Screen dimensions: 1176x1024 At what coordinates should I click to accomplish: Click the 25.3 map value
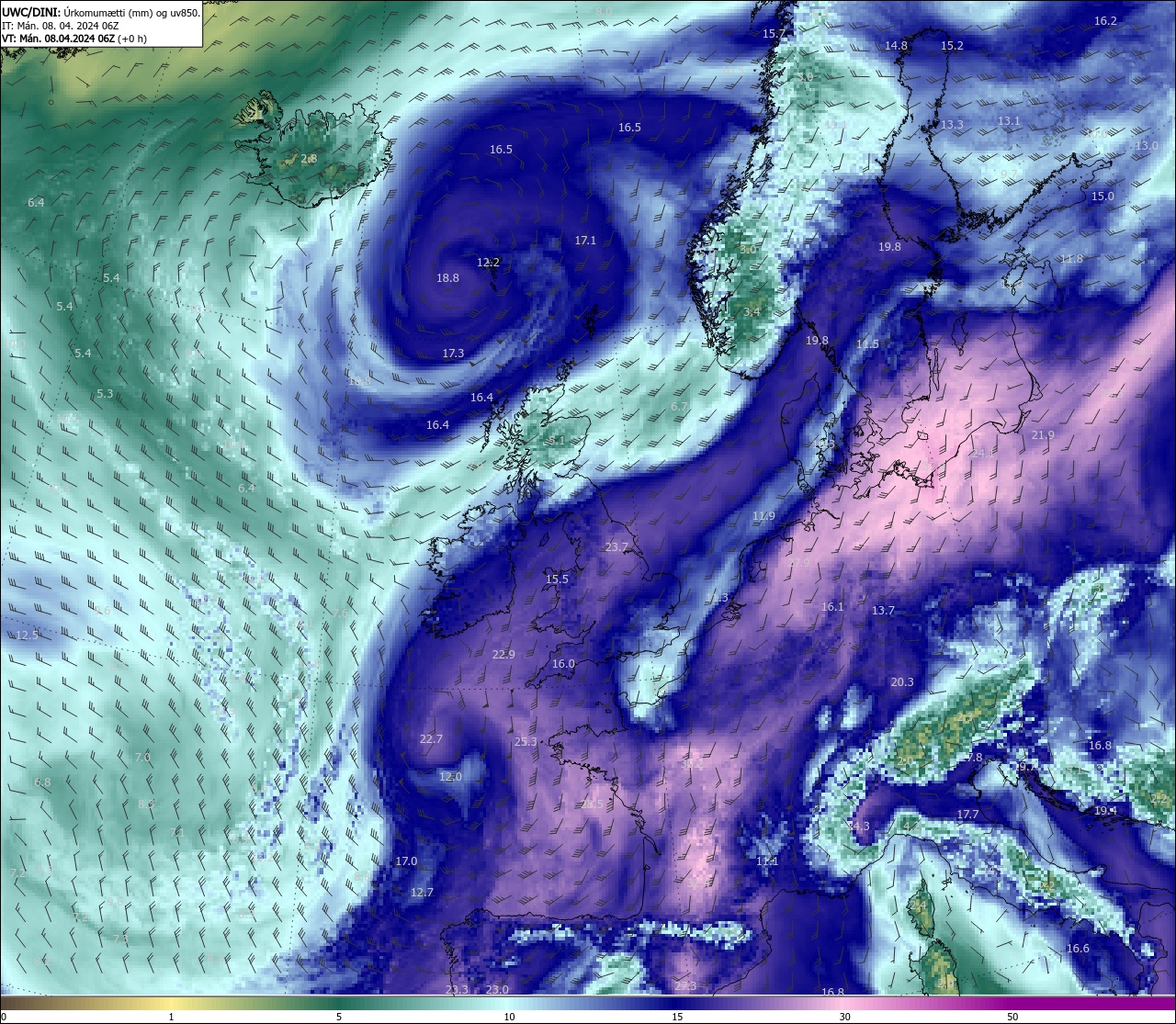526,741
